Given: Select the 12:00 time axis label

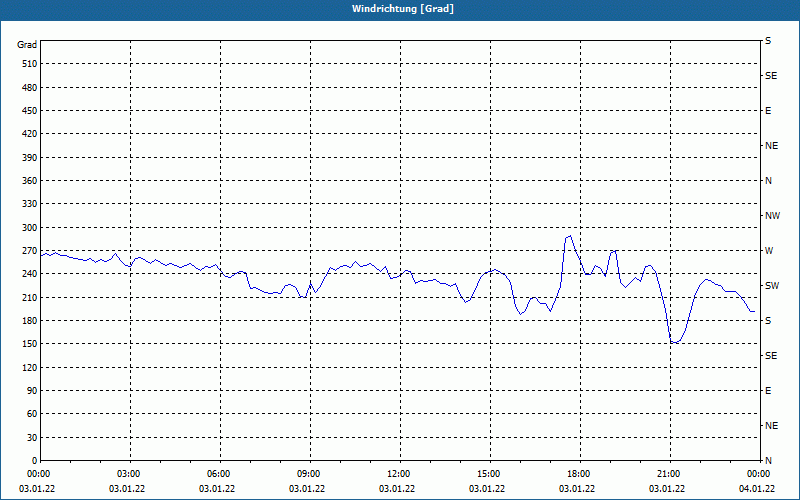Looking at the screenshot, I should 398,474.
